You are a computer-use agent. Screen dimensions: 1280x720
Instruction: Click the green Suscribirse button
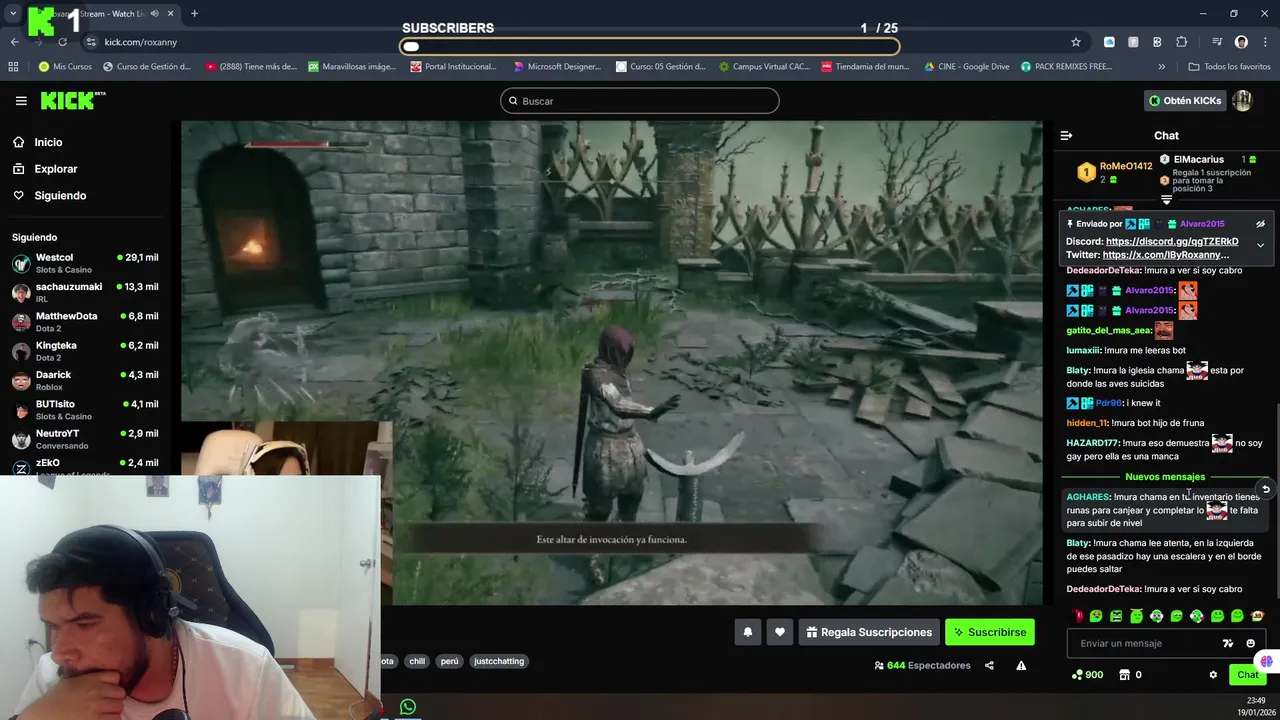990,632
